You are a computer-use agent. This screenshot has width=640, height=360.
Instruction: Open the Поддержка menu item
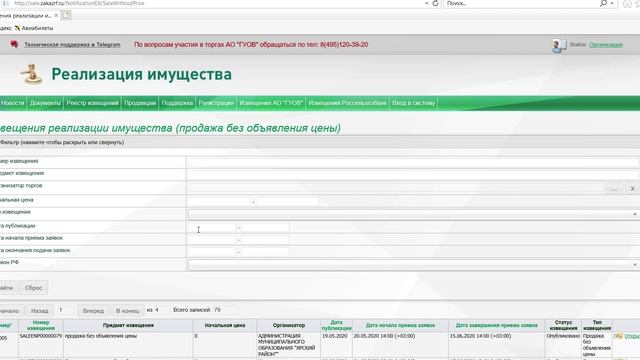tap(177, 103)
